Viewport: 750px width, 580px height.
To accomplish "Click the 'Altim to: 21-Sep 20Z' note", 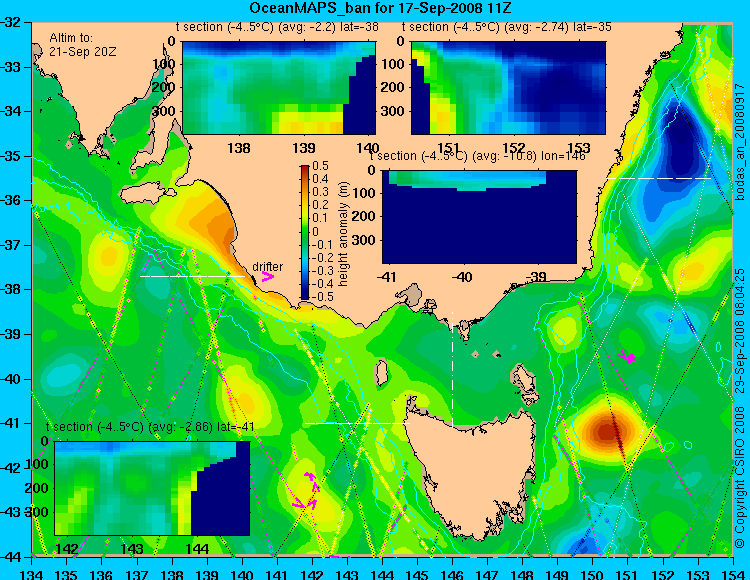I will pos(83,45).
